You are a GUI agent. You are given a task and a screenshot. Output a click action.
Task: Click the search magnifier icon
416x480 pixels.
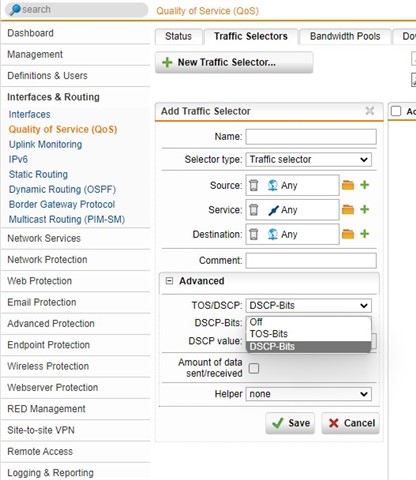(x=15, y=10)
